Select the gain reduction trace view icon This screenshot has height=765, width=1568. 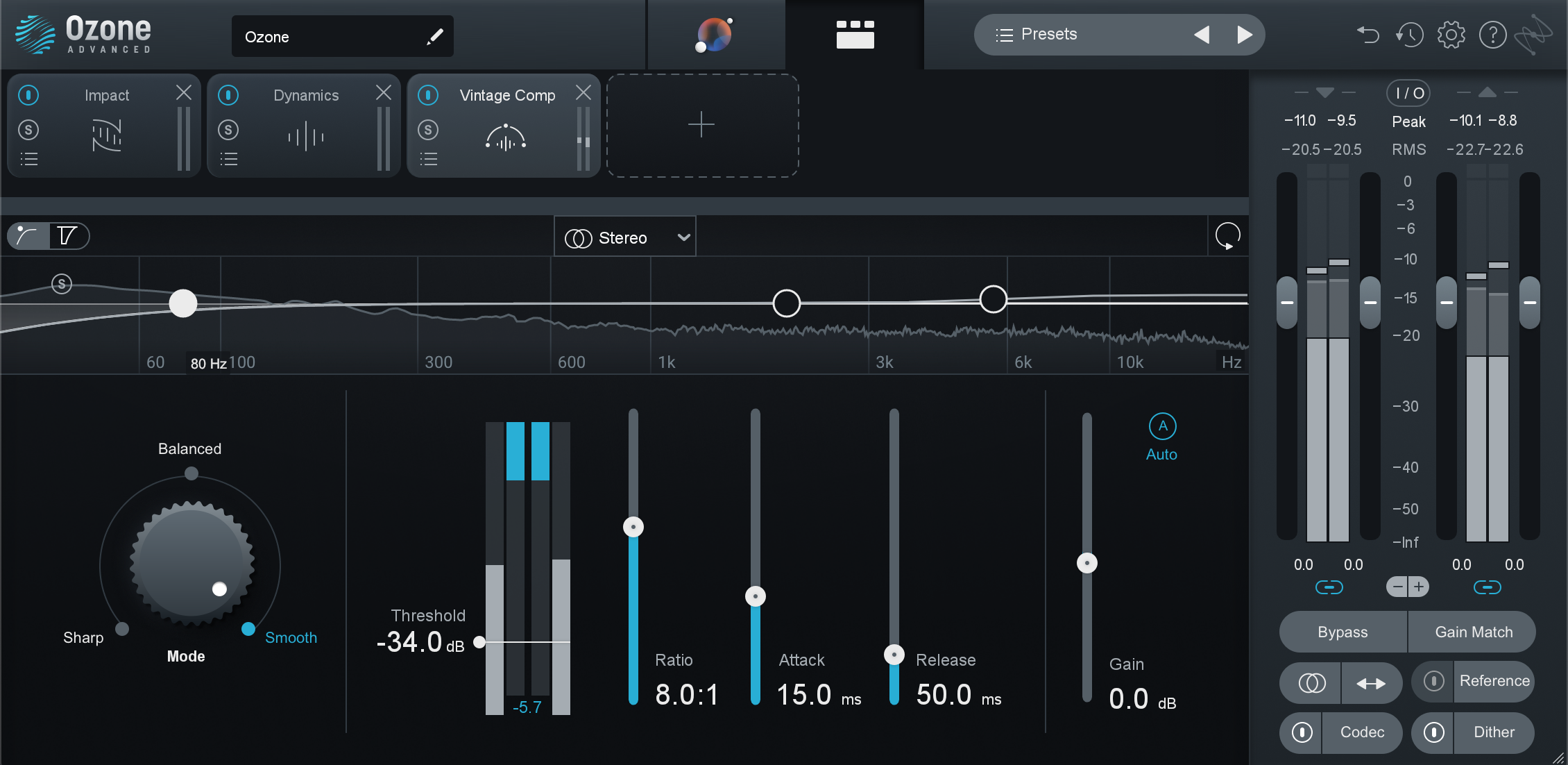pyautogui.click(x=68, y=236)
